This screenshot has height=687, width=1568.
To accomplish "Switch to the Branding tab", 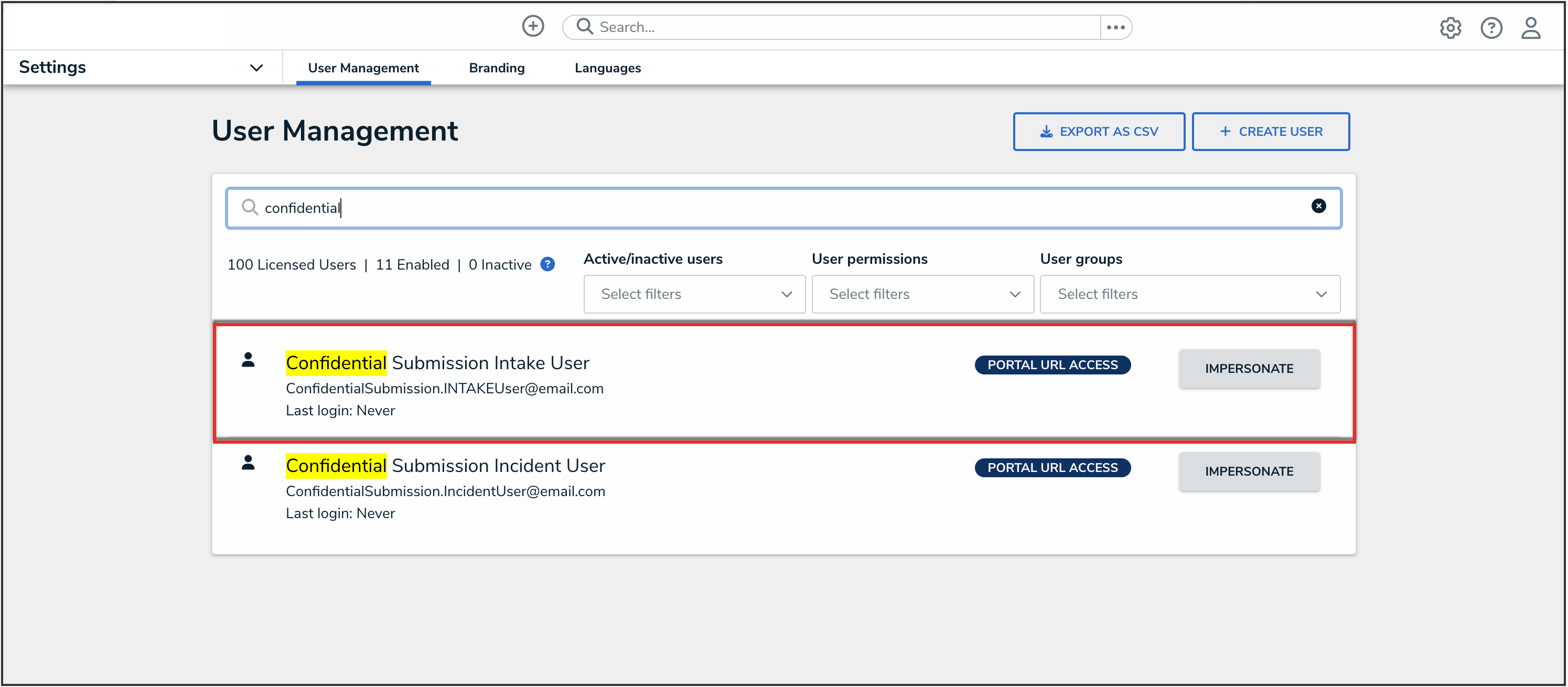I will point(496,68).
